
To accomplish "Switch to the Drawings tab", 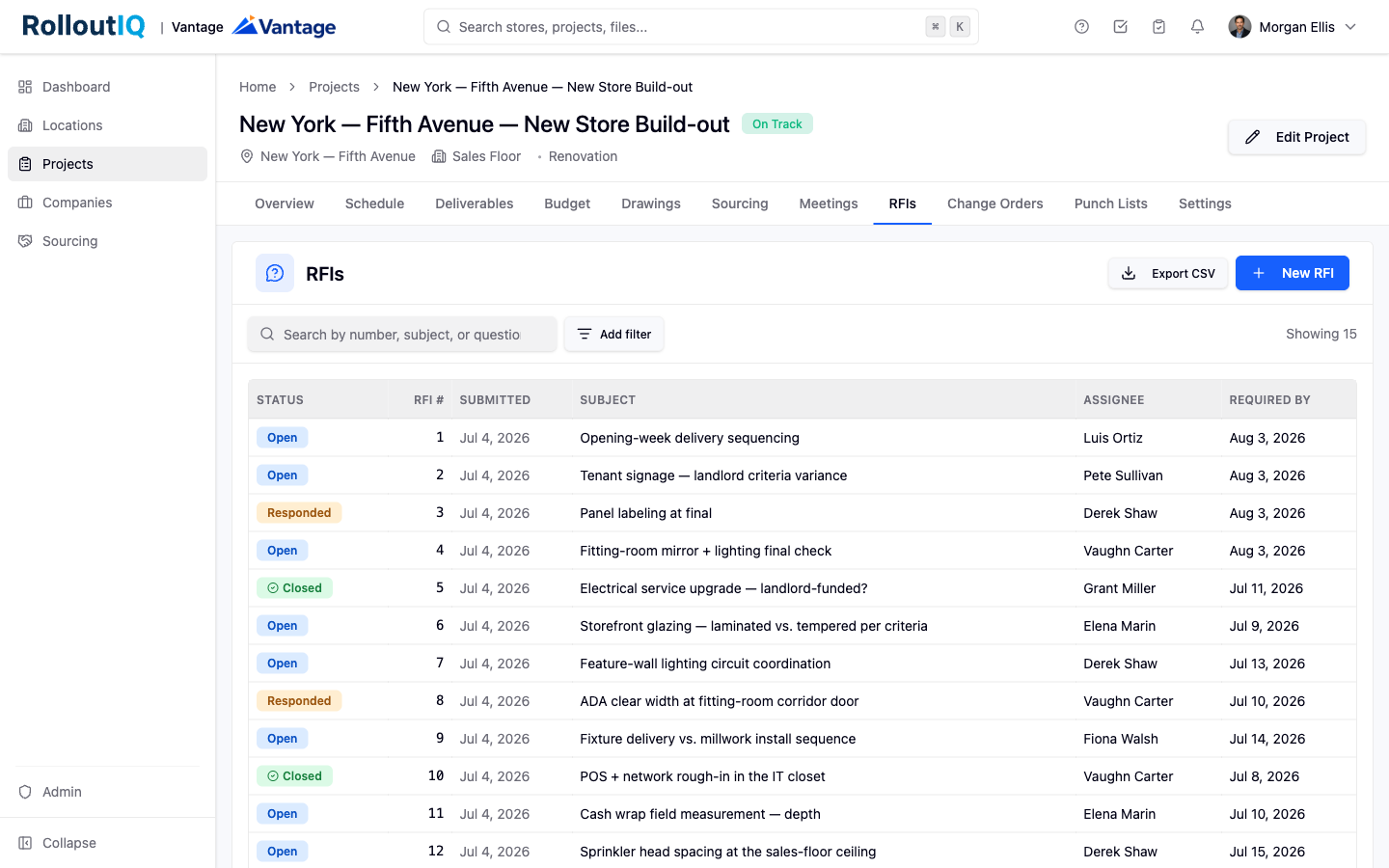I will pyautogui.click(x=651, y=203).
